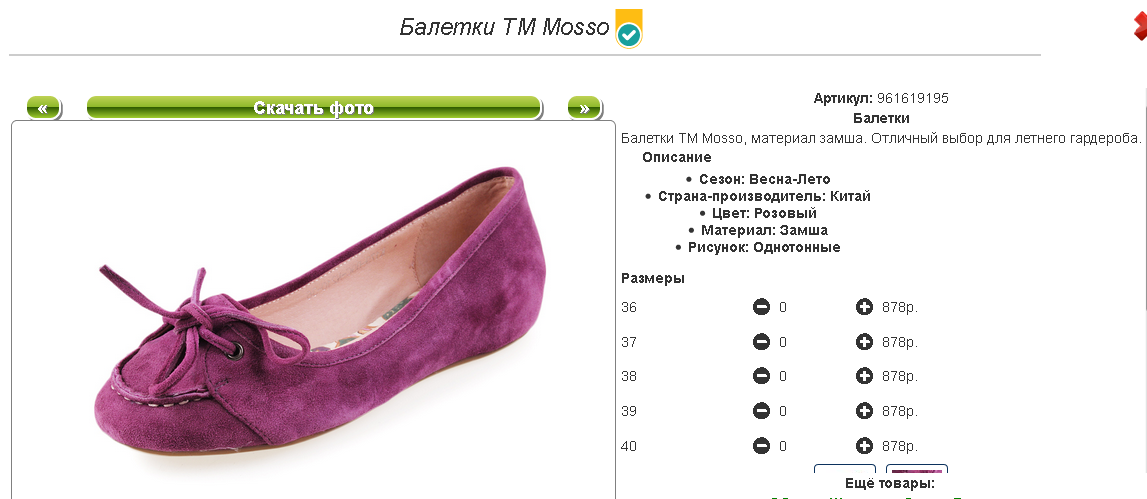1147x499 pixels.
Task: Go to next photo with » button
Action: pos(584,108)
